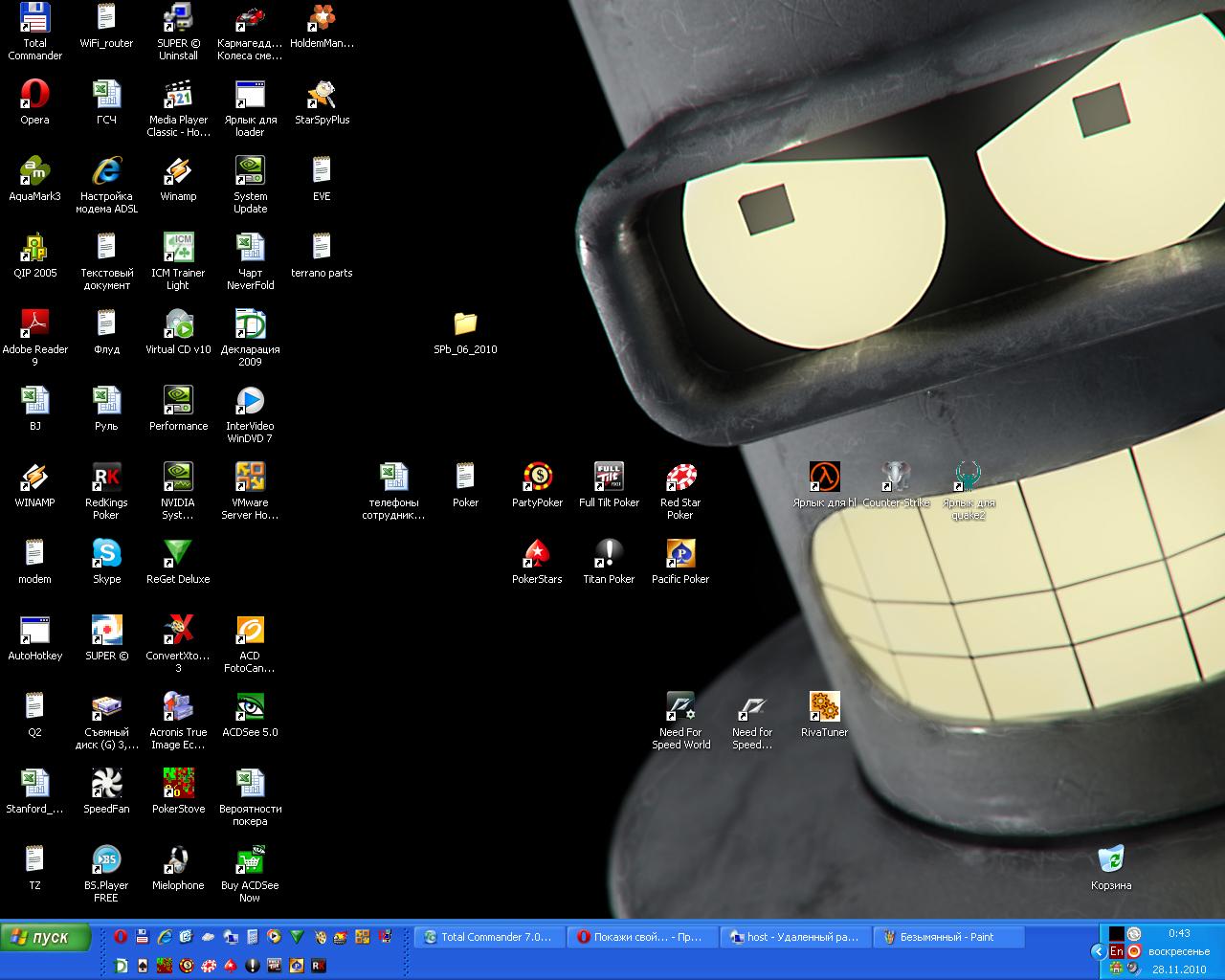Open the Корзина recycle bin
The image size is (1225, 980).
1110,859
